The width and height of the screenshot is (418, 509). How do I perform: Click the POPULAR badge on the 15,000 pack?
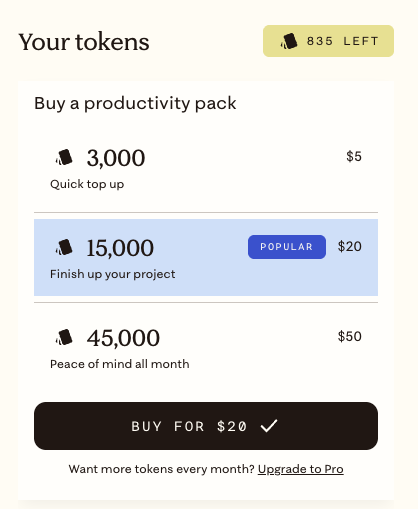click(287, 247)
